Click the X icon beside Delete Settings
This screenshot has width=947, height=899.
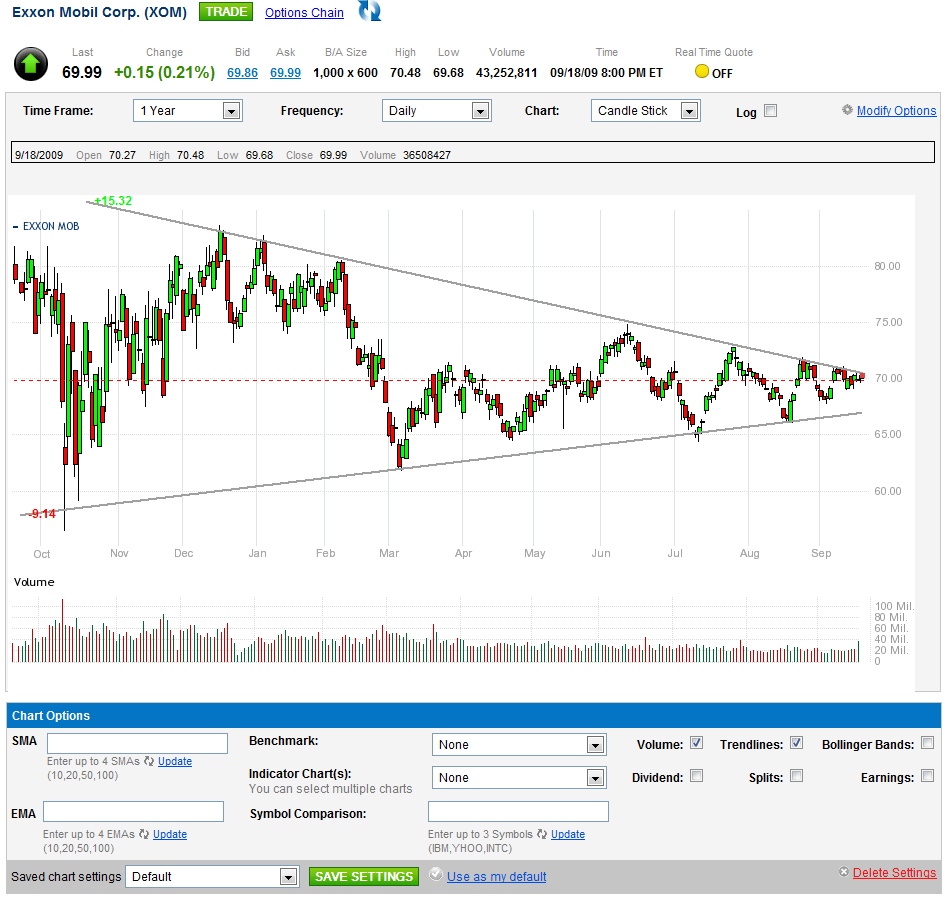(844, 872)
